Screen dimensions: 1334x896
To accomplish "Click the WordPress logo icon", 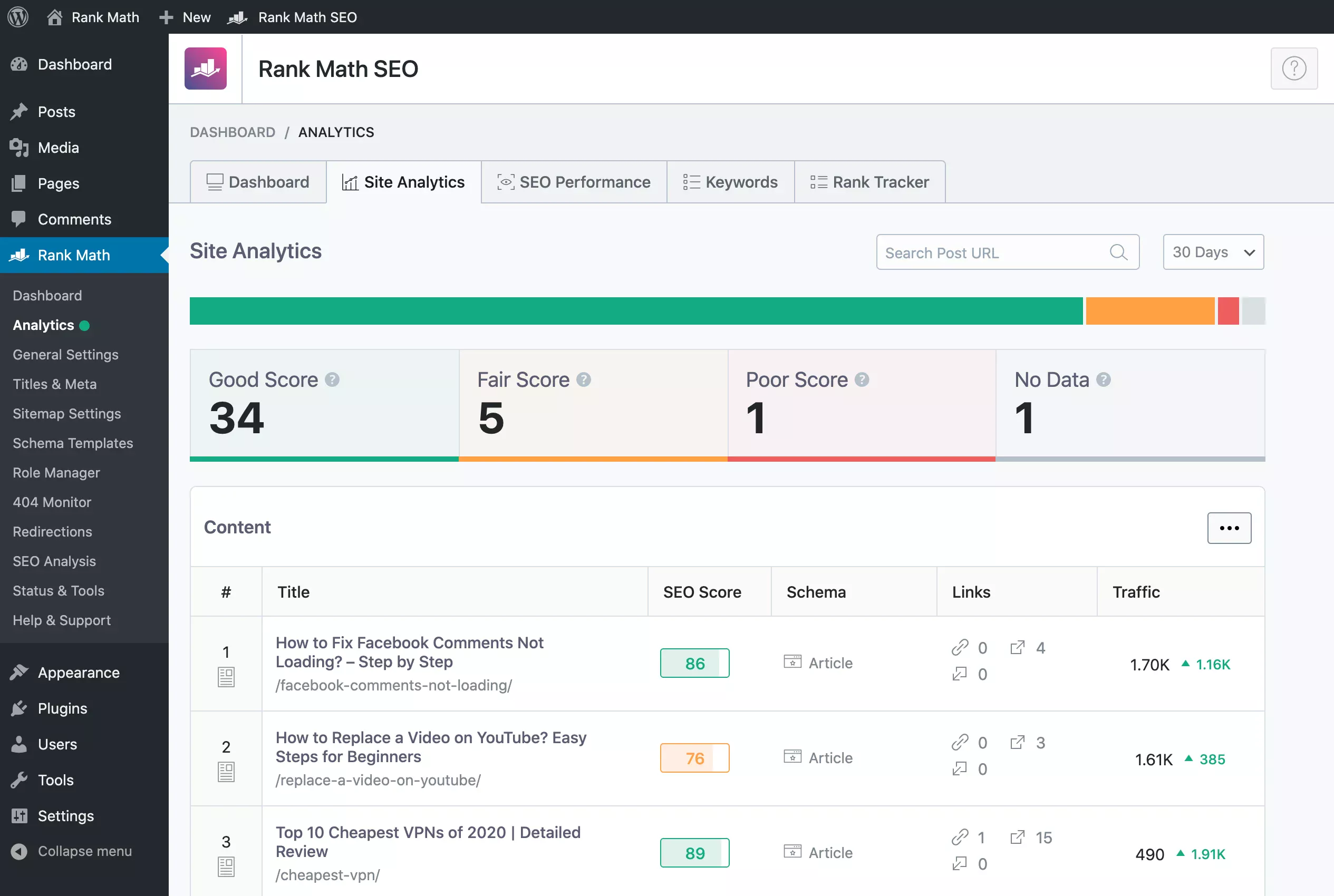I will (18, 16).
